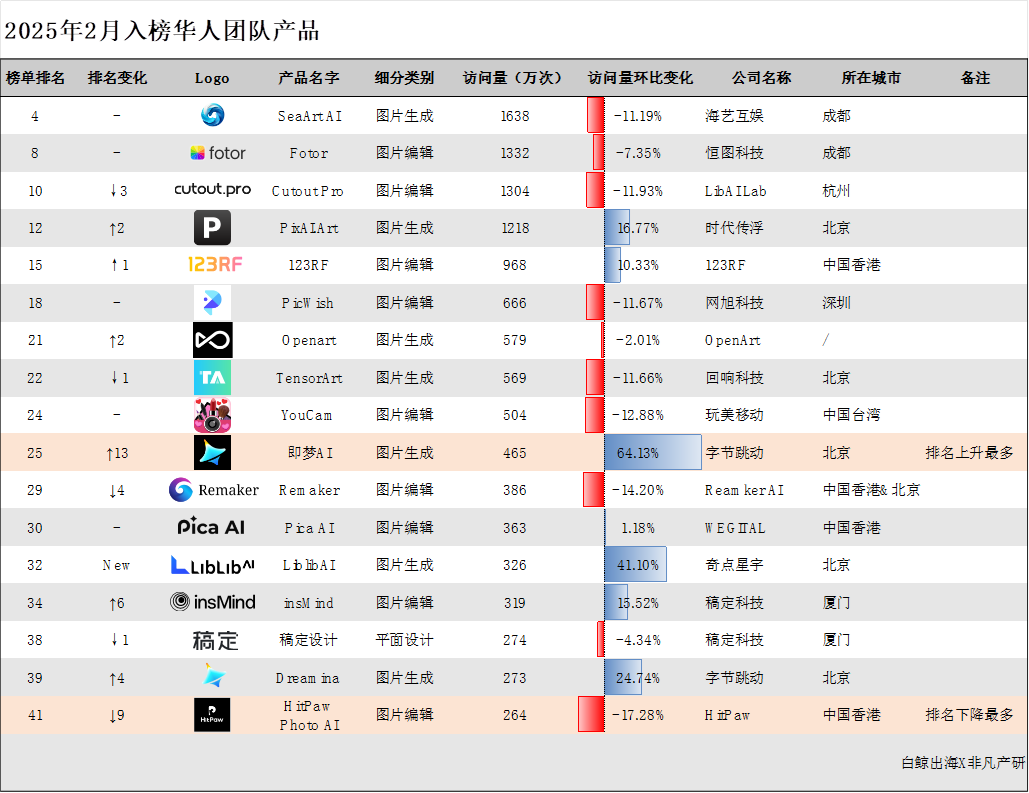Click the '访问量（万次）' column header
The width and height of the screenshot is (1029, 793).
click(513, 78)
